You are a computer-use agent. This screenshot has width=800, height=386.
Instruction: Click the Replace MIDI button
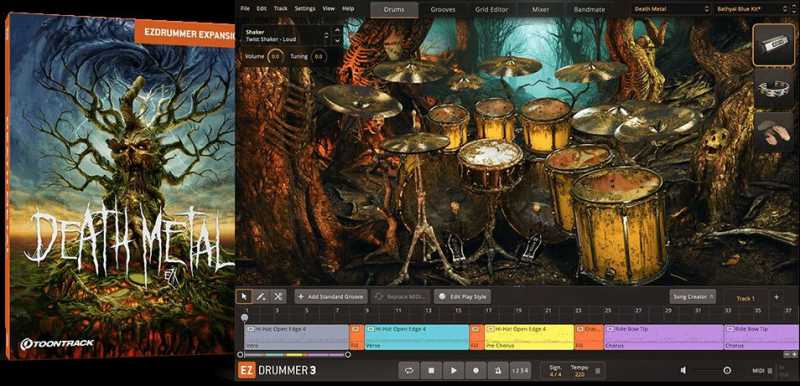pyautogui.click(x=401, y=296)
